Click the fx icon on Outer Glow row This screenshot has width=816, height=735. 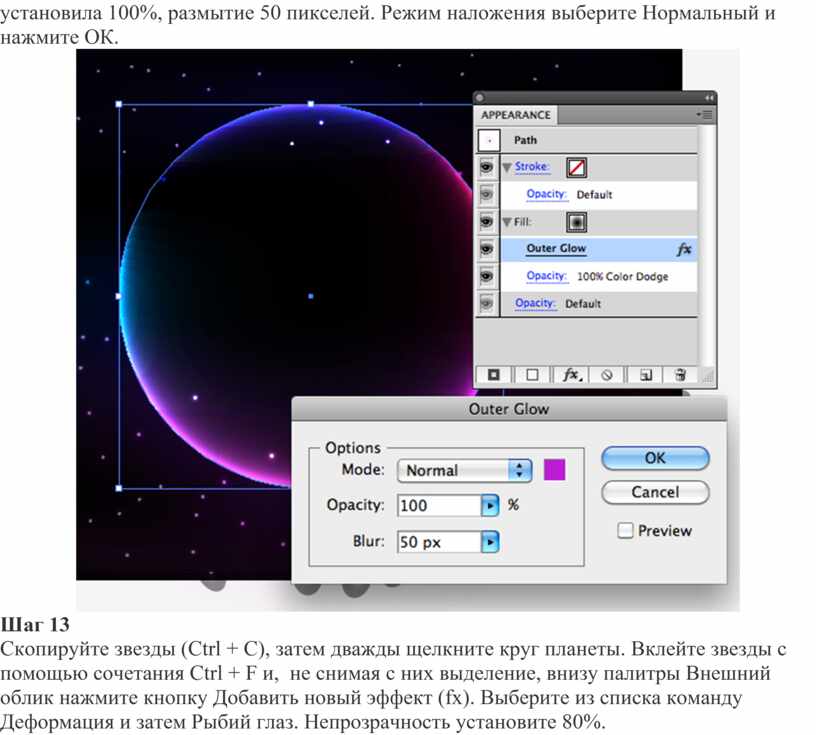coord(684,249)
